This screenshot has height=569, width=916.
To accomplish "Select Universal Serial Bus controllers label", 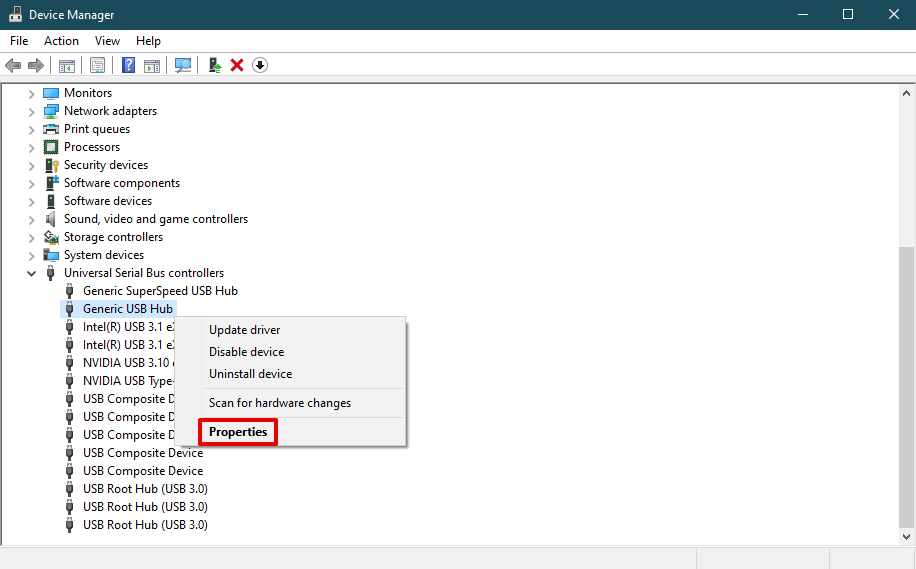I will [x=144, y=273].
